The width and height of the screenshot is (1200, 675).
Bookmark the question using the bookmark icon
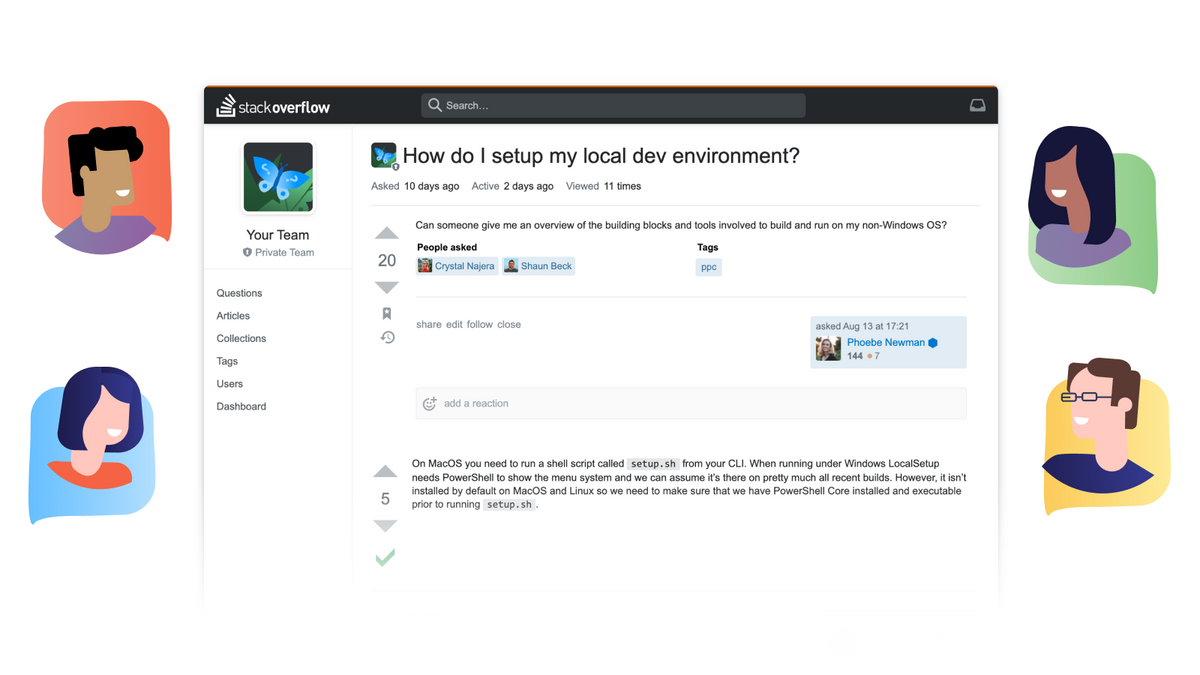coord(386,313)
